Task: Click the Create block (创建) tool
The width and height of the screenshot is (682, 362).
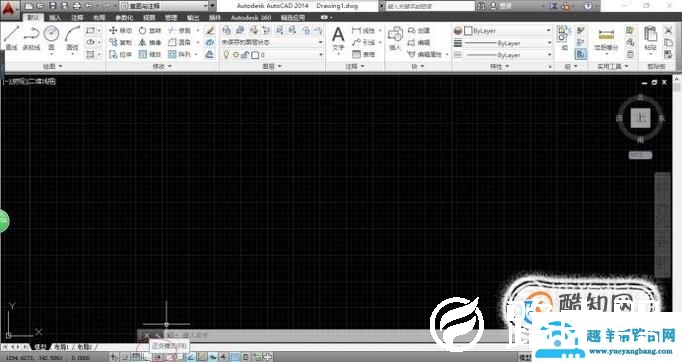Action: [x=419, y=30]
